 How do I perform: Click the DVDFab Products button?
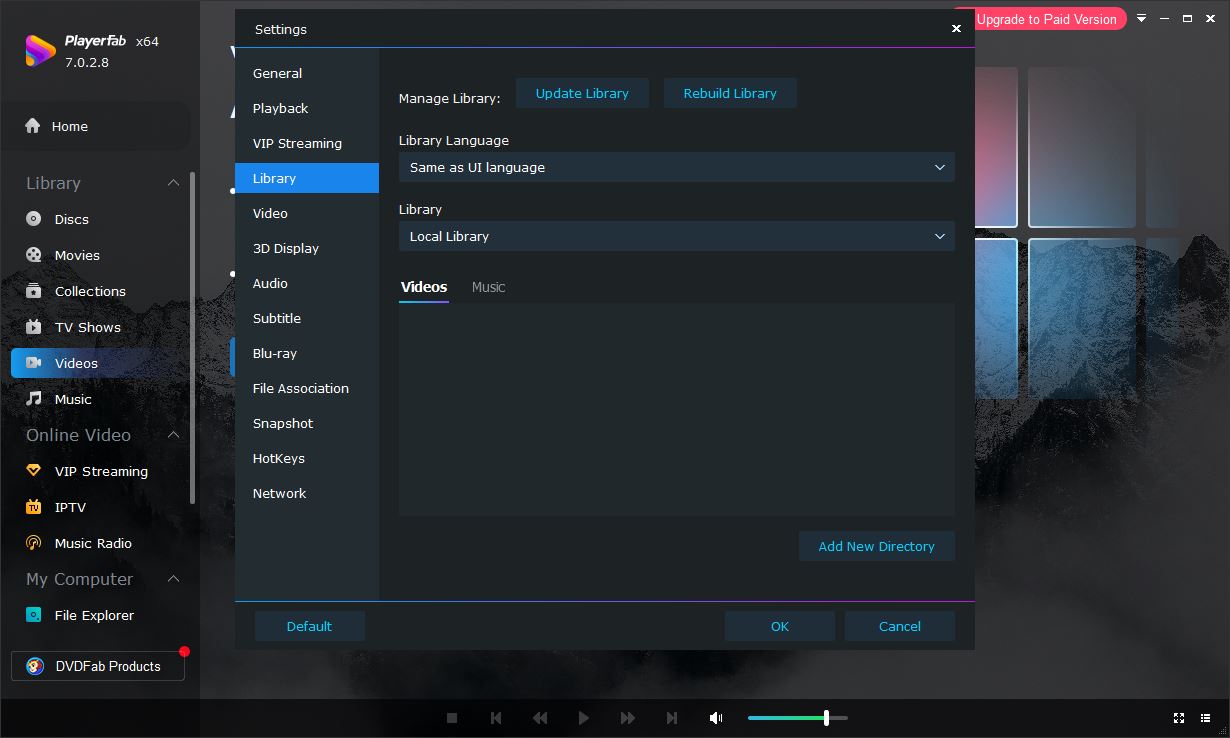tap(98, 666)
